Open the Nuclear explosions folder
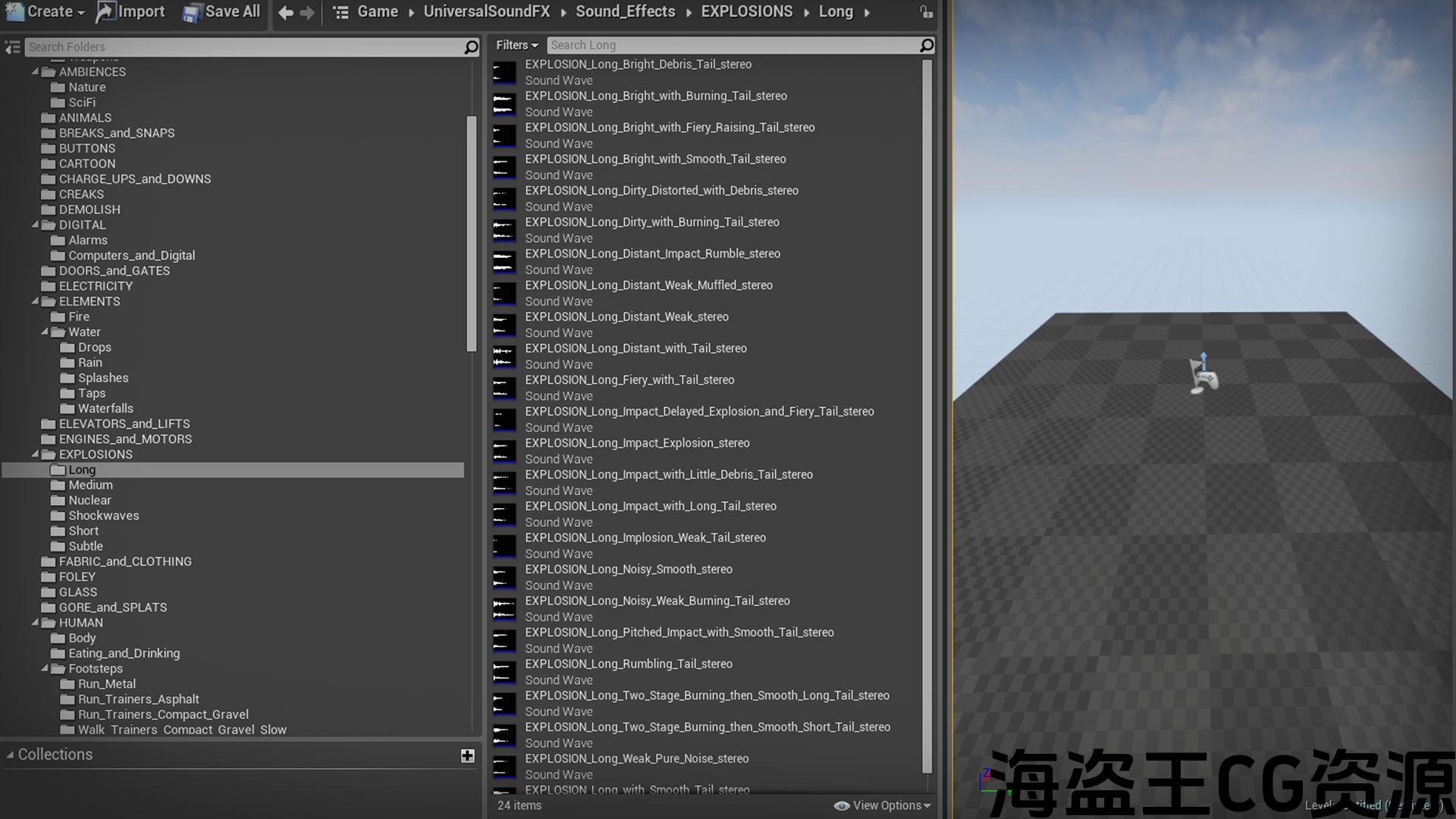Screen dimensions: 1456x819 (x=89, y=500)
